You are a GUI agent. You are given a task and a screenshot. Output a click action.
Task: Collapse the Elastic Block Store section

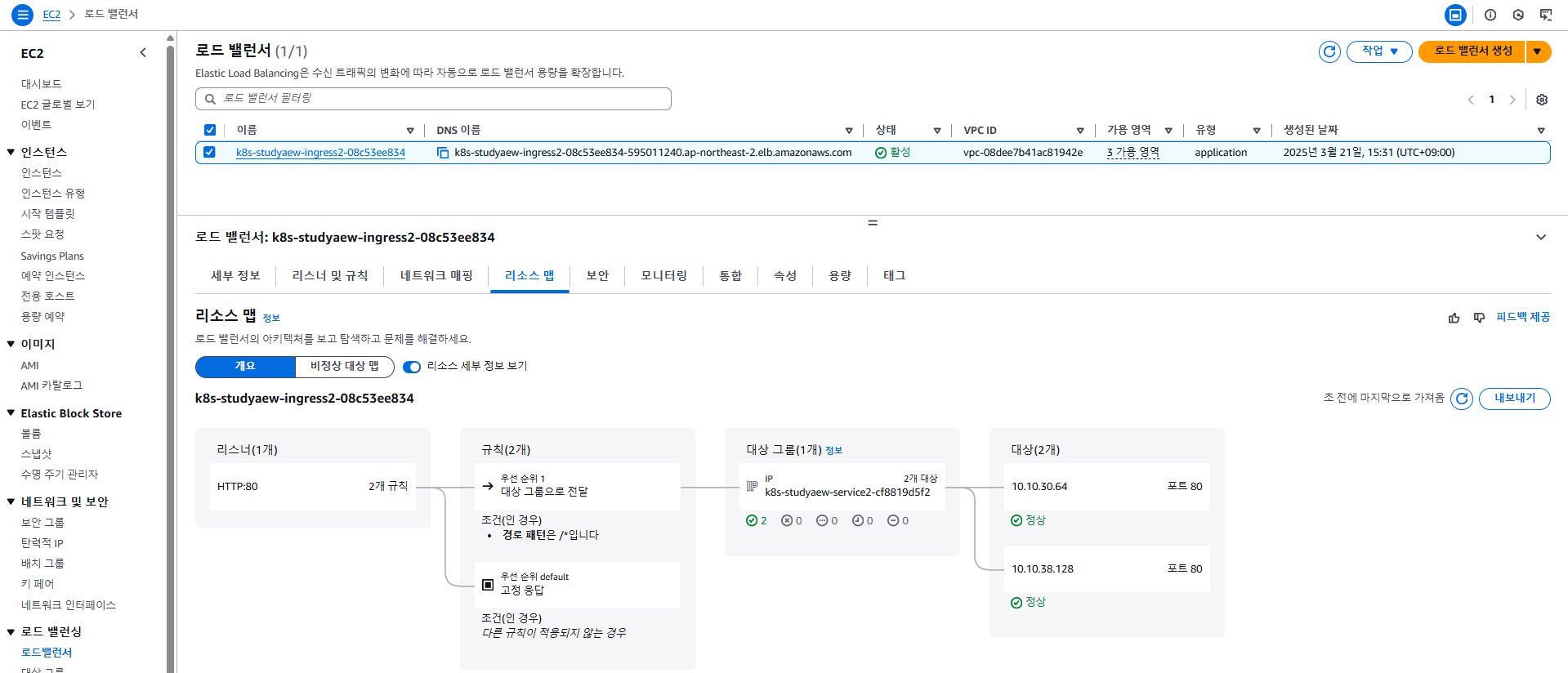[x=11, y=413]
